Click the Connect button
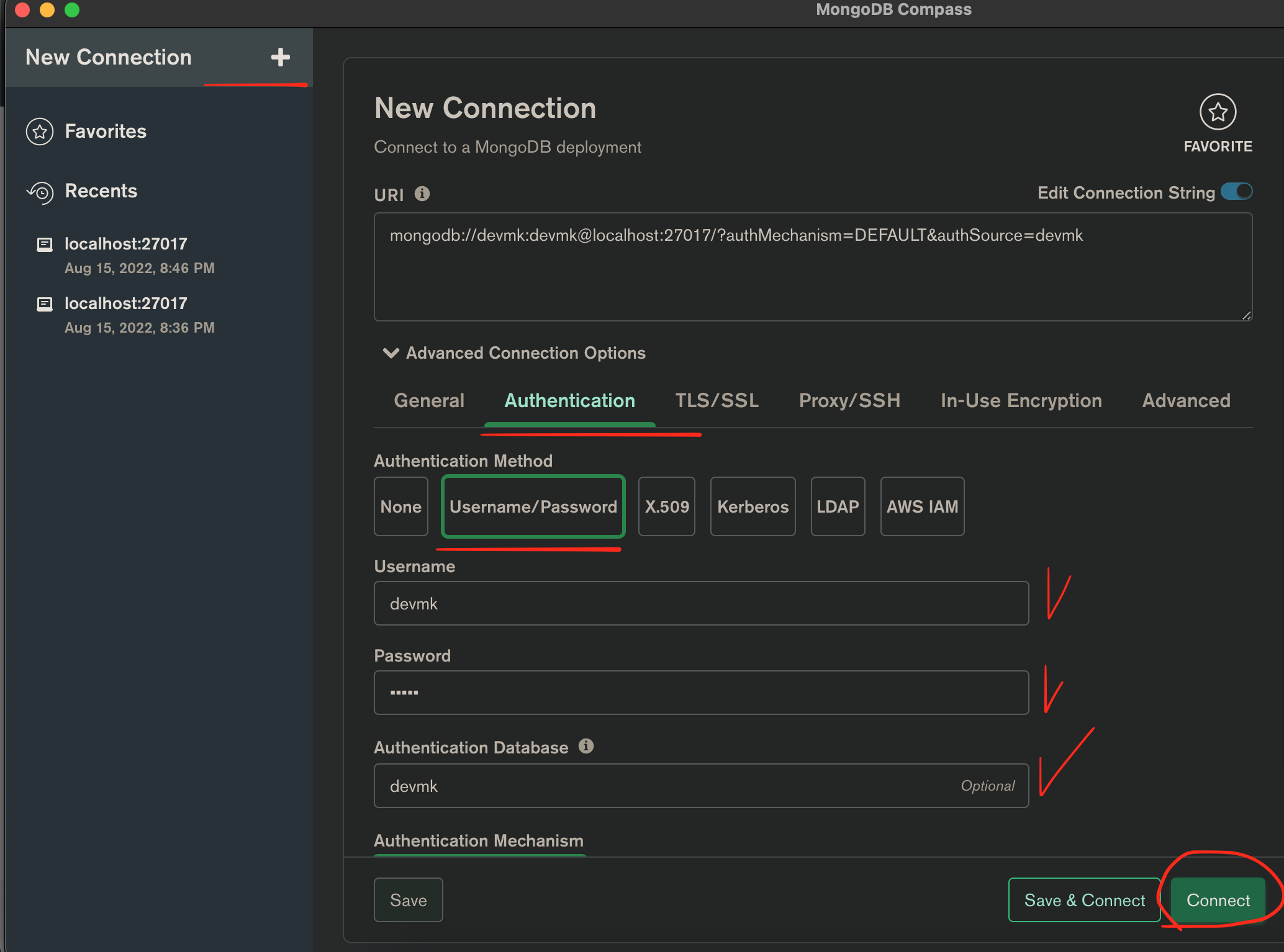Viewport: 1284px width, 952px height. click(1217, 900)
